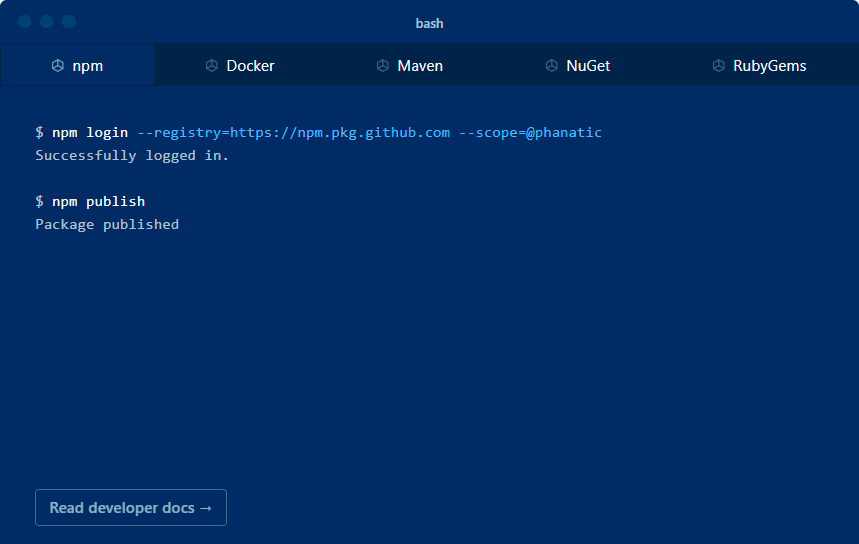Switch to the Docker tab
Screen dimensions: 859x544
[240, 65]
